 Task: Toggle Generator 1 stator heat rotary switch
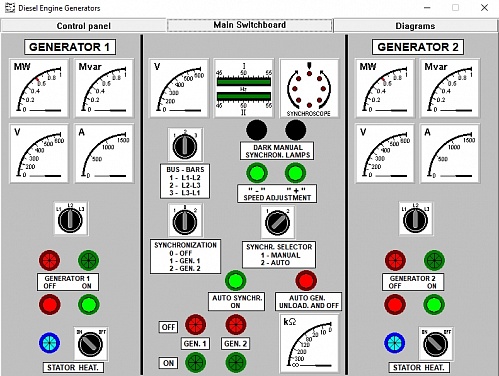pyautogui.click(x=90, y=344)
